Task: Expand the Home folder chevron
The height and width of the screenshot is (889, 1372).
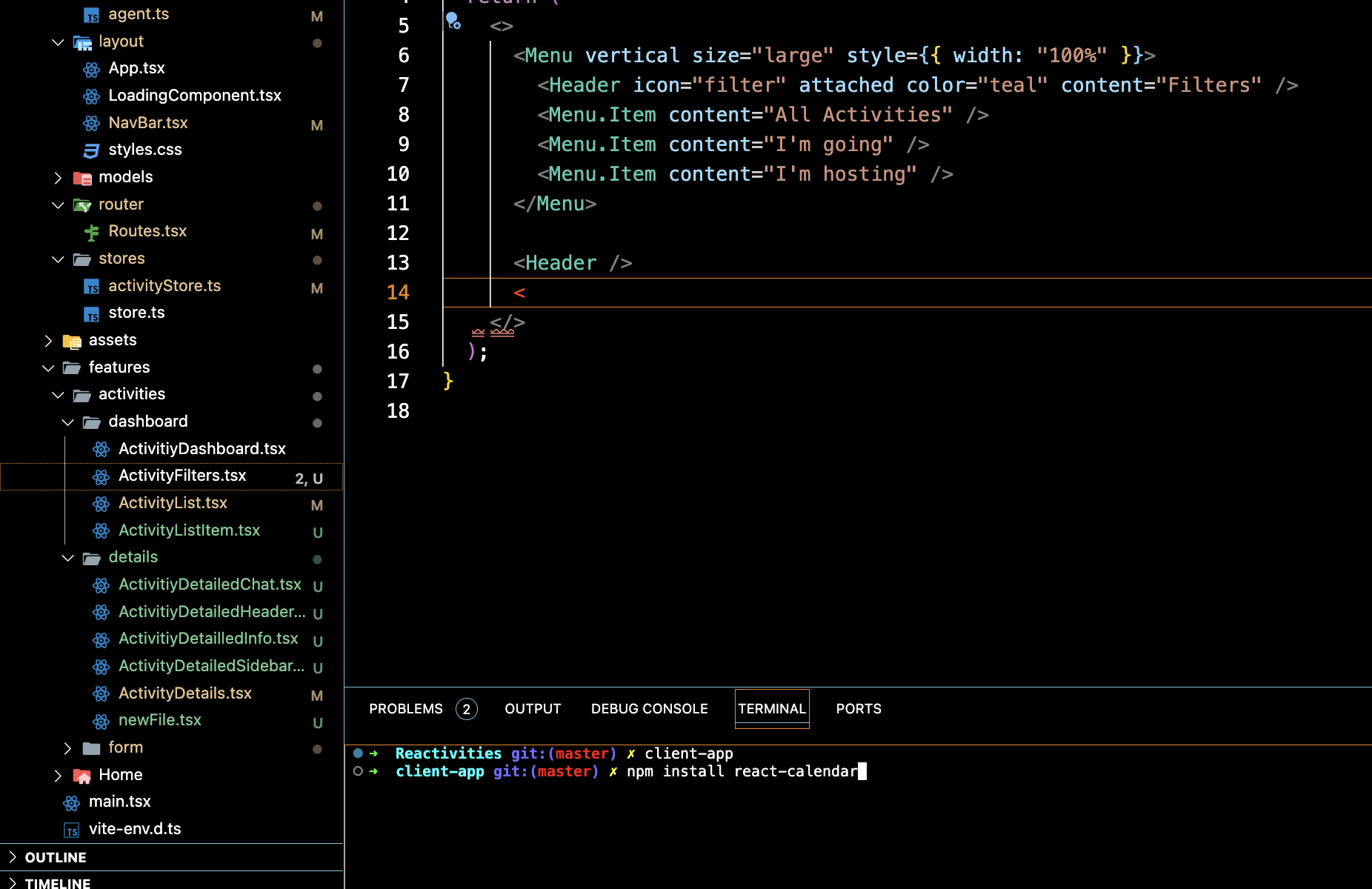Action: [58, 776]
